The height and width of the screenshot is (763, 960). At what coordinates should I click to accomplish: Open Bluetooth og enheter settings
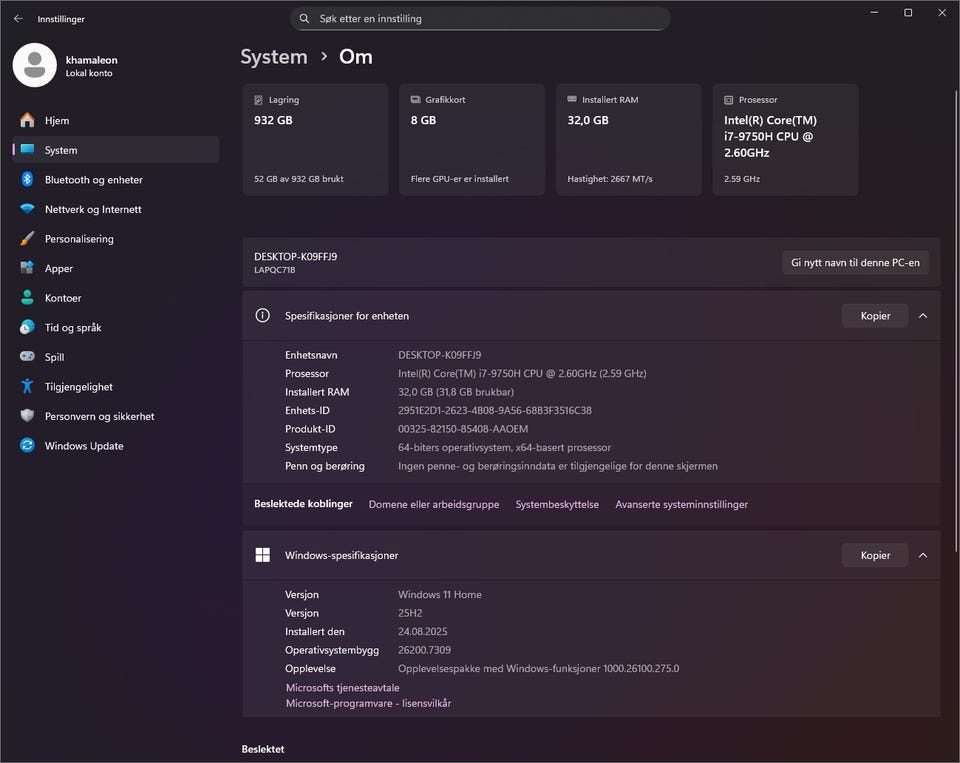[93, 180]
